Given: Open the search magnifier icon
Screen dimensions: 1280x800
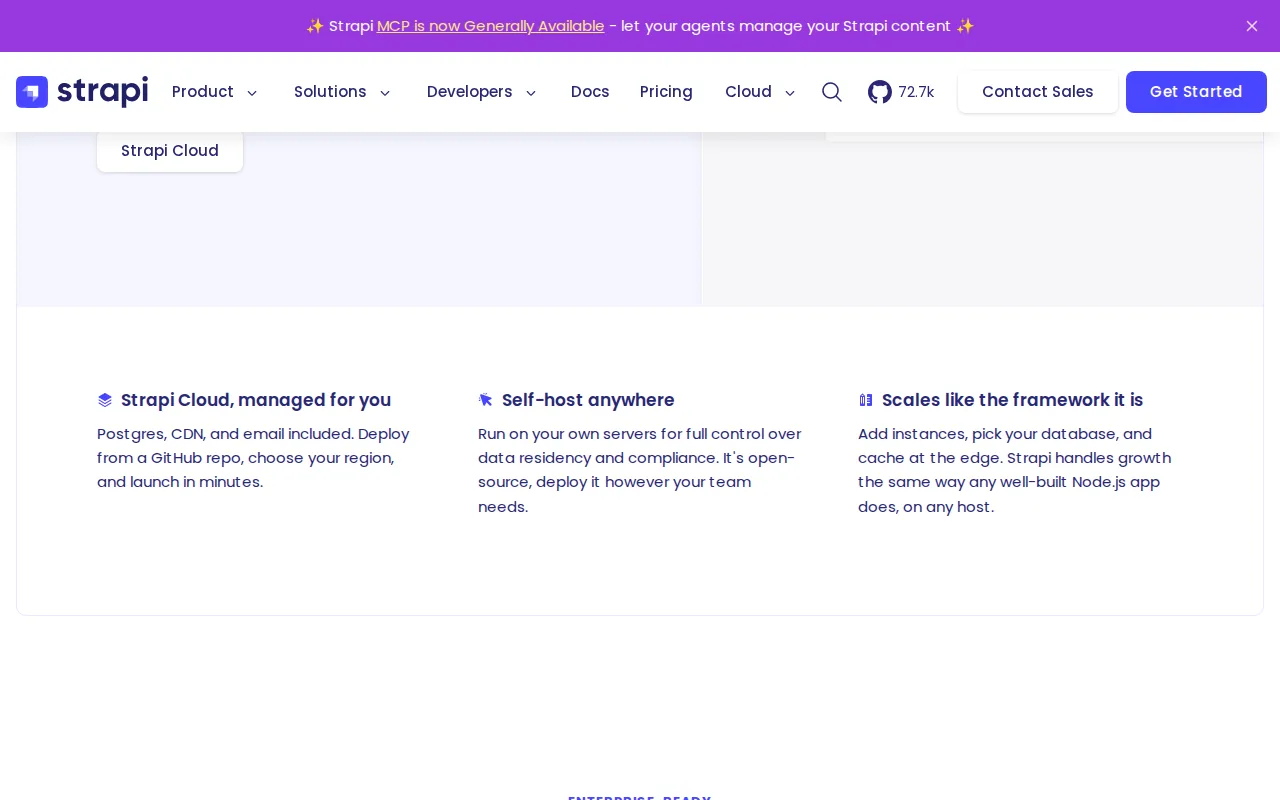Looking at the screenshot, I should click(x=832, y=92).
